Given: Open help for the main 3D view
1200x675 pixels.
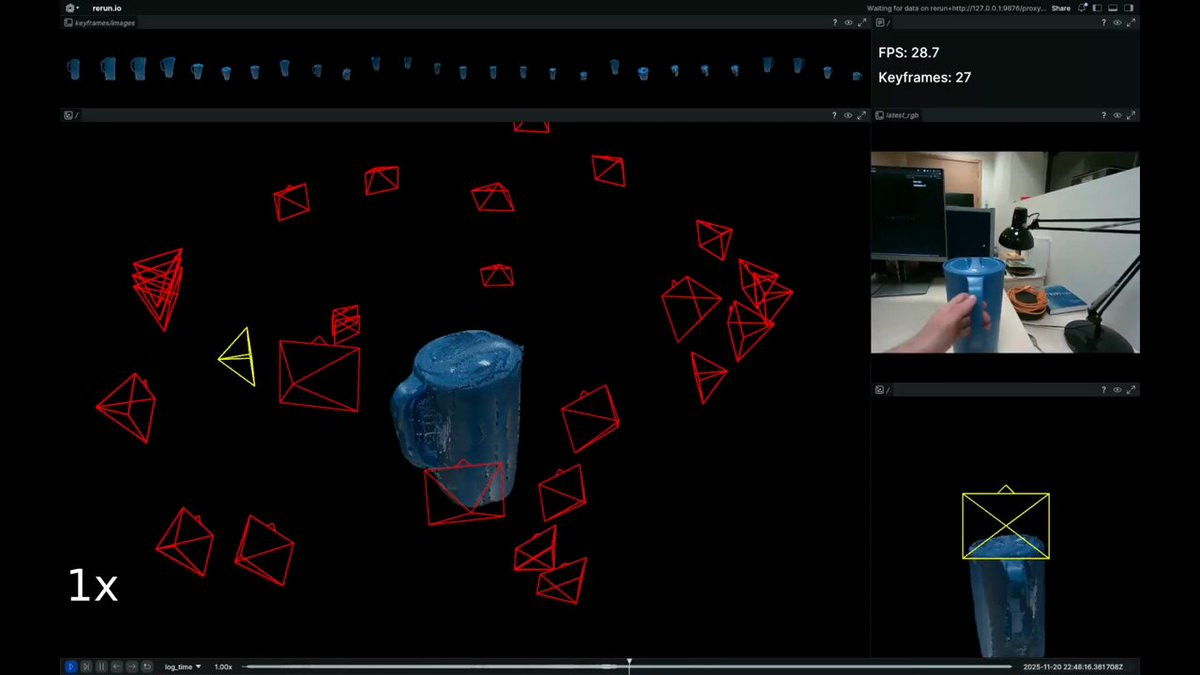Looking at the screenshot, I should [835, 115].
